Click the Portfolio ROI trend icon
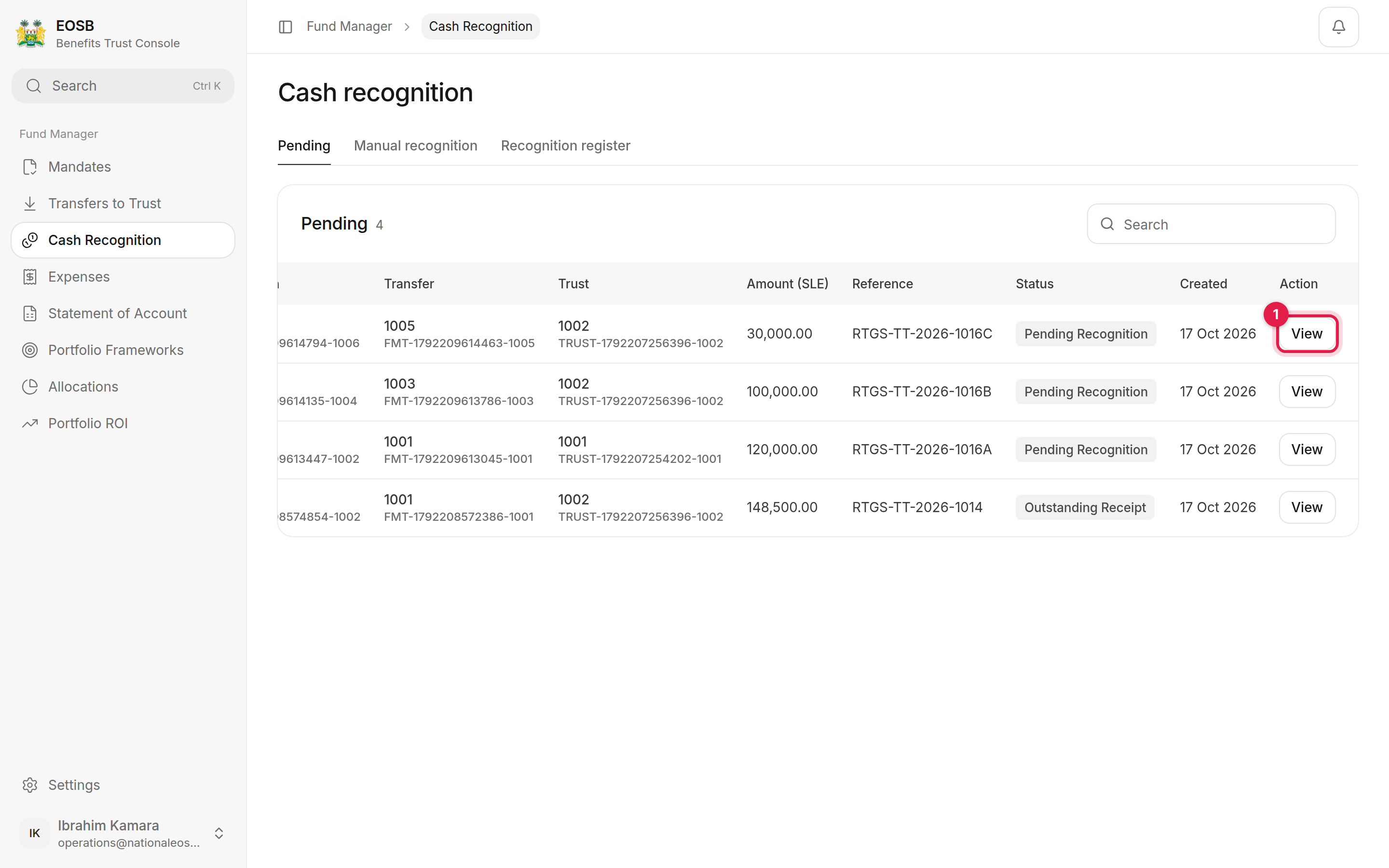Screen dimensions: 1389x868 pos(30,424)
